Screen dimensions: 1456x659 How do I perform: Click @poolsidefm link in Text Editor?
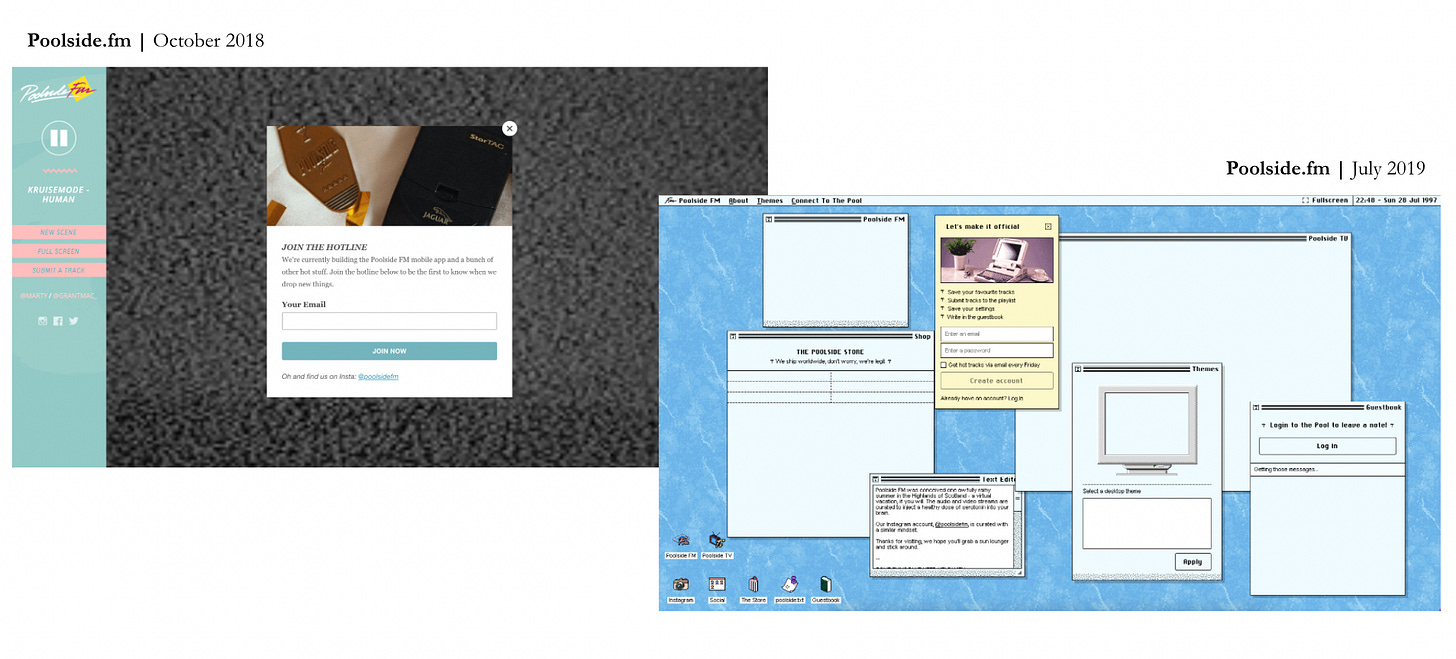(952, 523)
